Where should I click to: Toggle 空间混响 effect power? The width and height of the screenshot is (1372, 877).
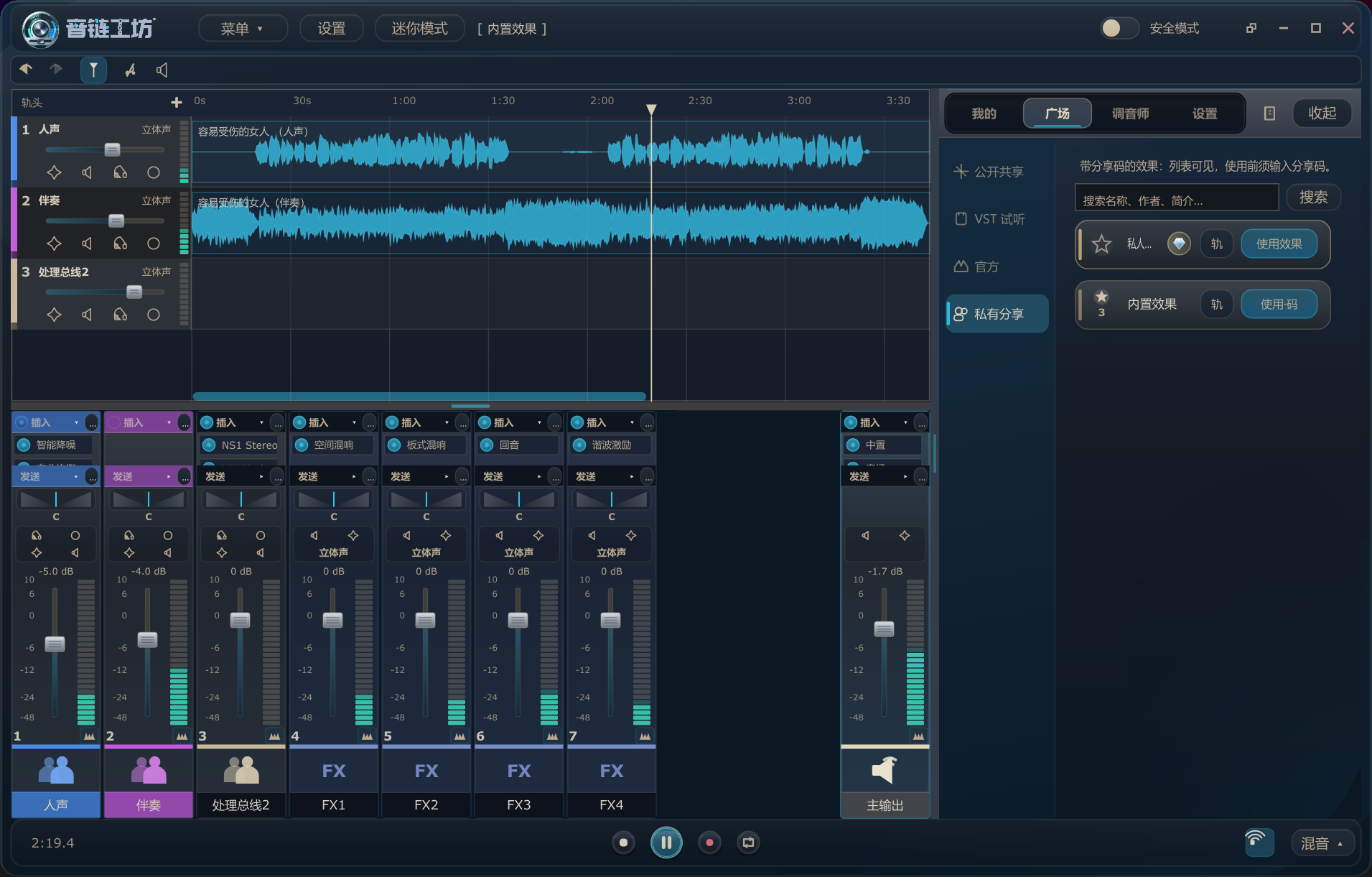click(302, 445)
